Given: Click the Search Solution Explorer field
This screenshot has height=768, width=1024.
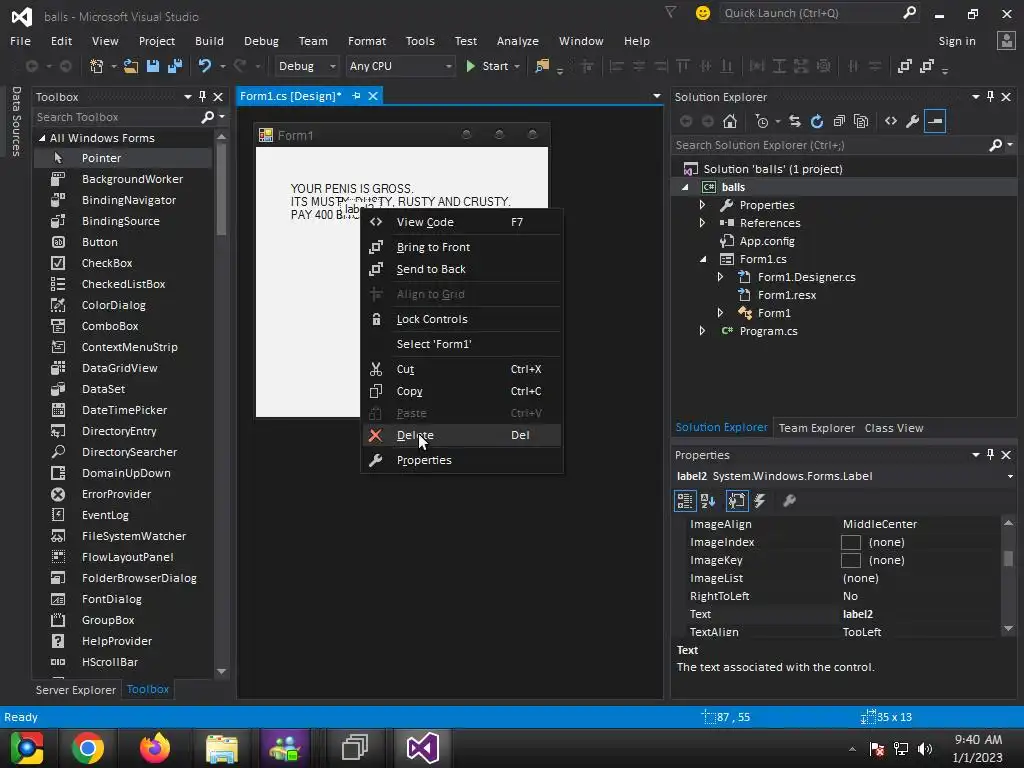Looking at the screenshot, I should 829,145.
